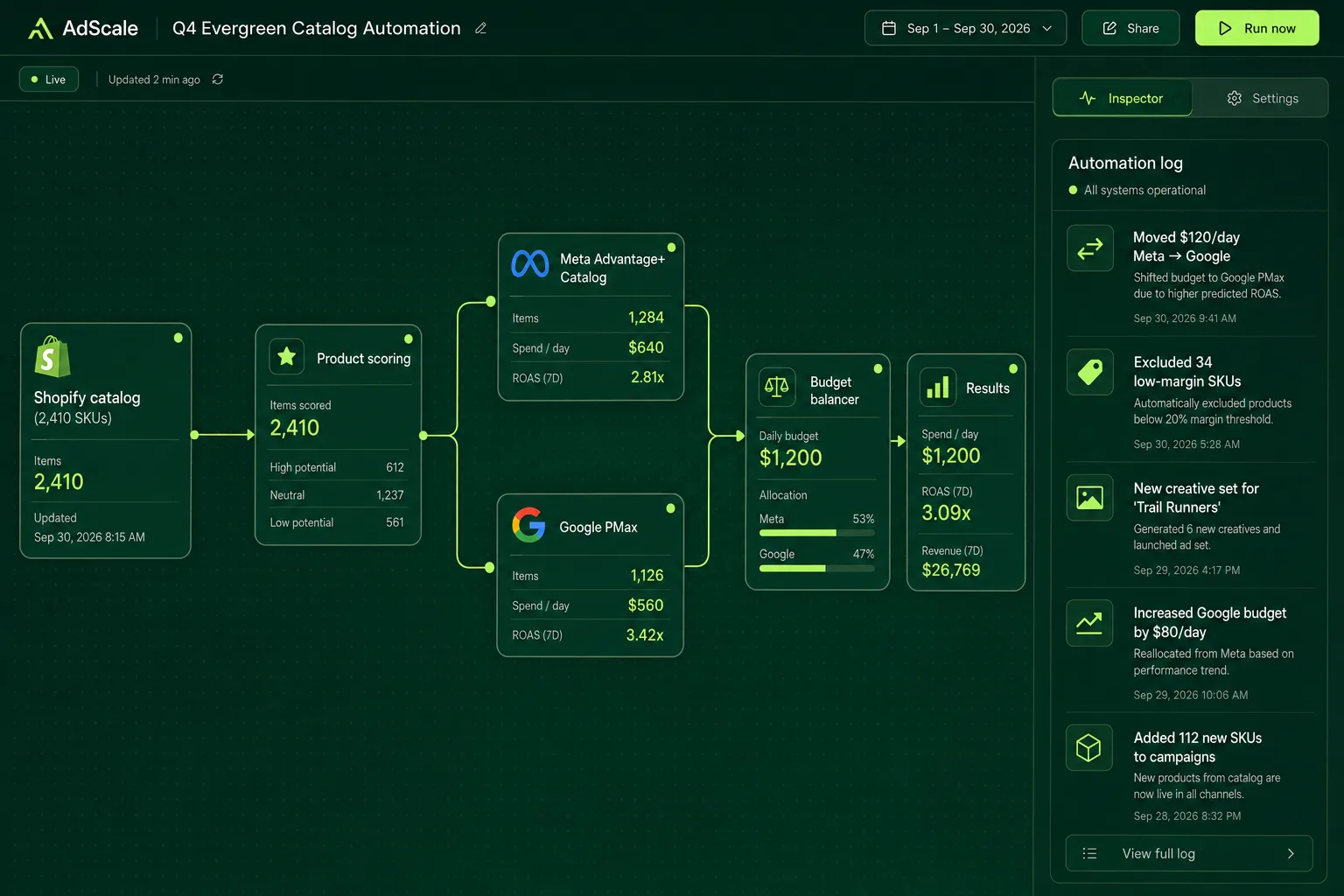Click the Automation log heading
The image size is (1344, 896).
tap(1125, 163)
